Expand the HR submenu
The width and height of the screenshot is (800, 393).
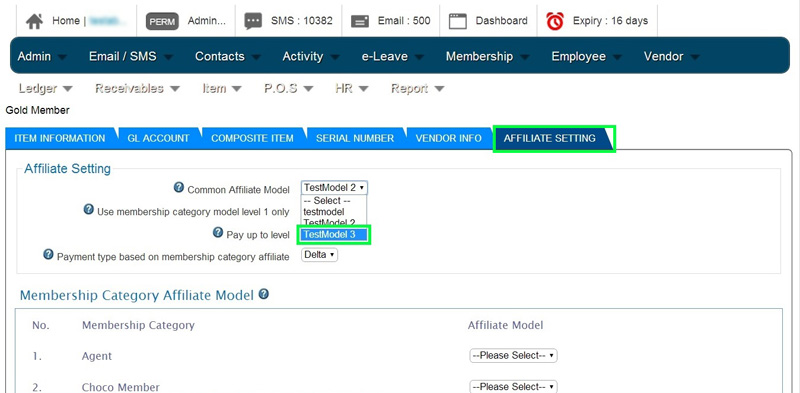[x=352, y=89]
